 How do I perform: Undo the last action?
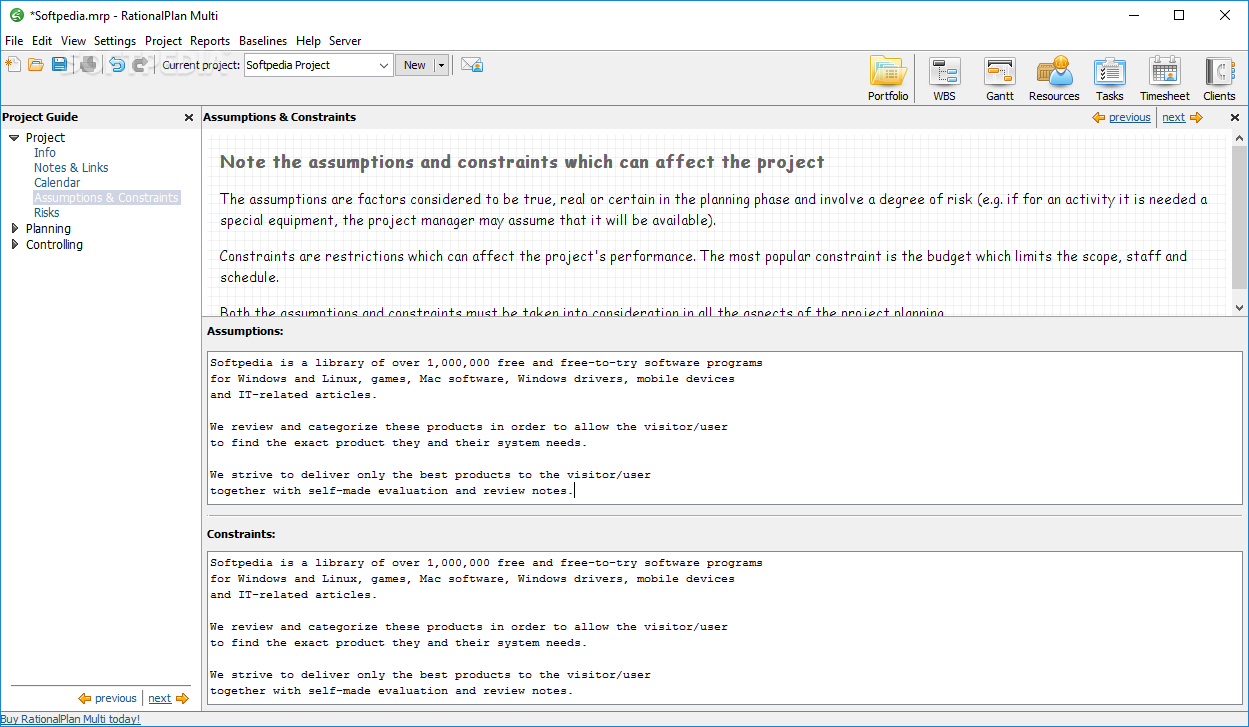(117, 65)
